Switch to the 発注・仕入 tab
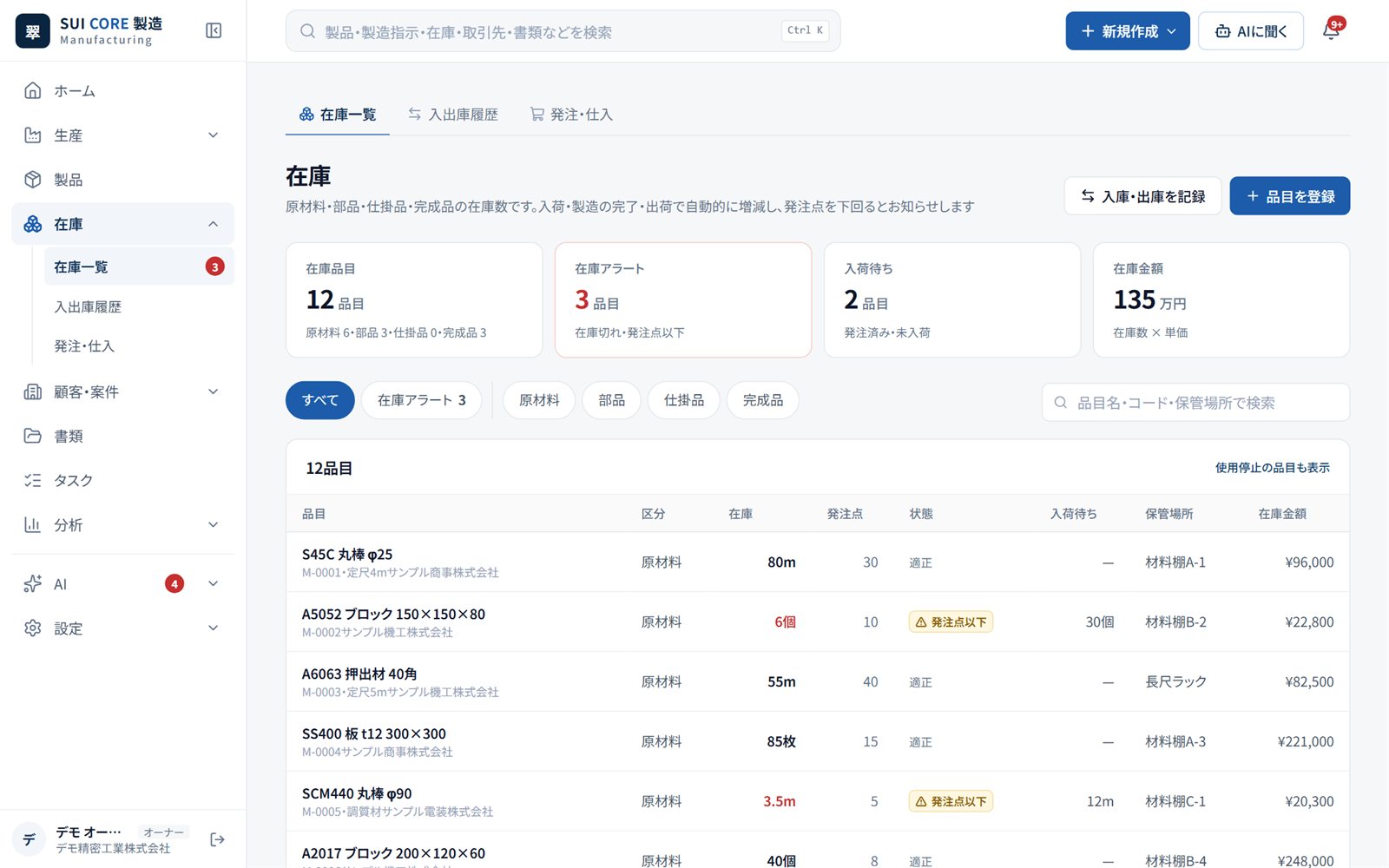 pyautogui.click(x=571, y=115)
